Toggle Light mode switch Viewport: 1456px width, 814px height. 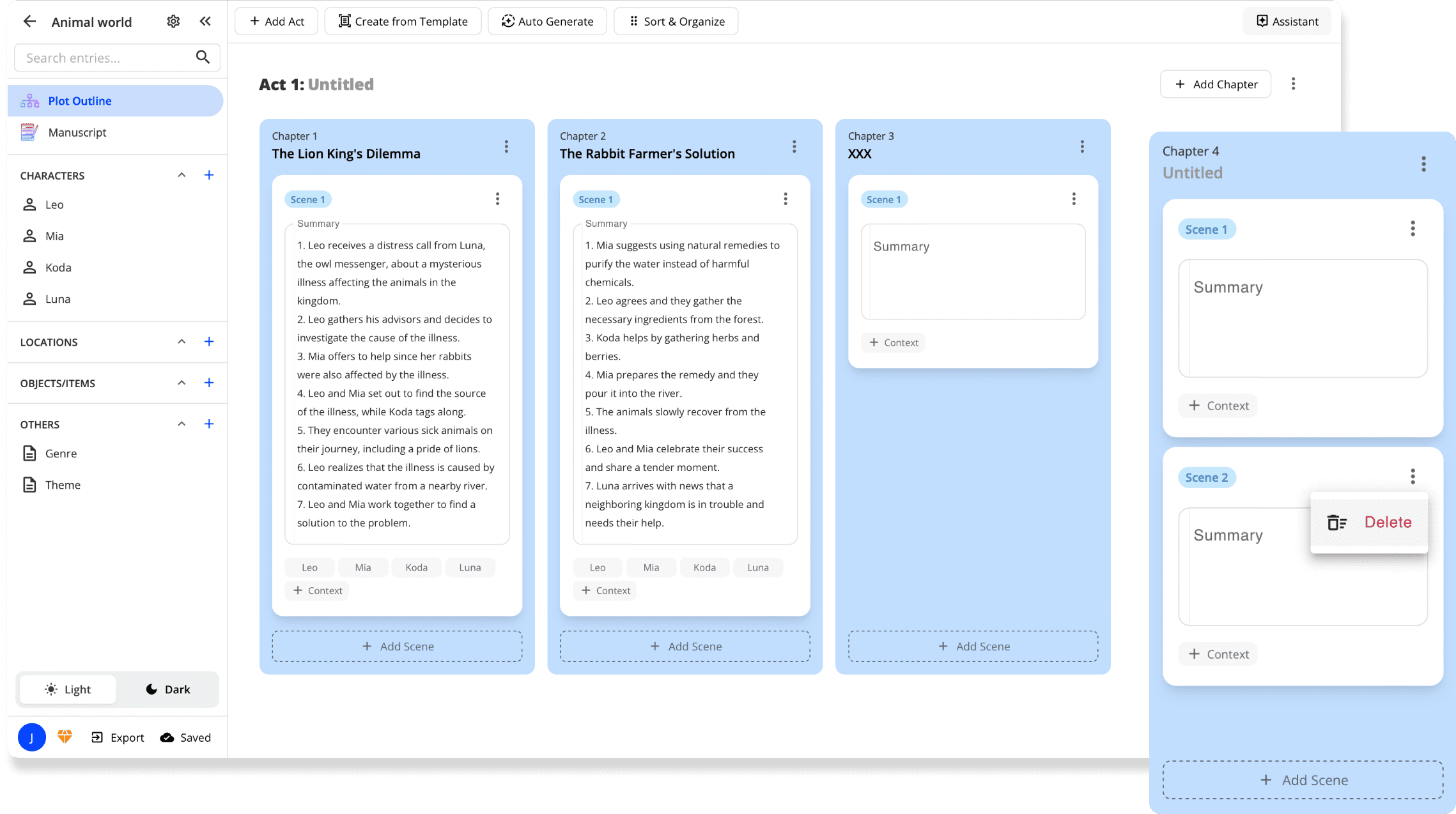click(x=68, y=689)
